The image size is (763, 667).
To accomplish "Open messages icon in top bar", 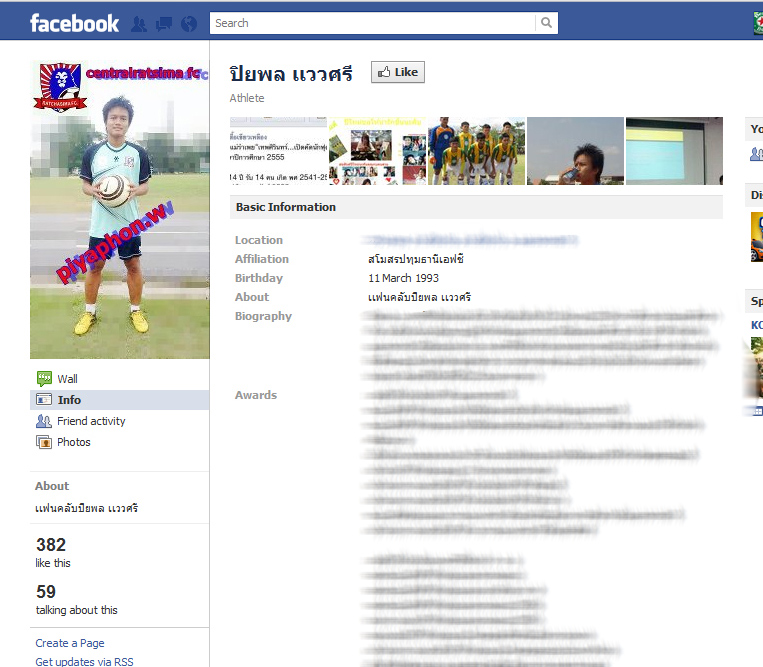I will click(164, 24).
